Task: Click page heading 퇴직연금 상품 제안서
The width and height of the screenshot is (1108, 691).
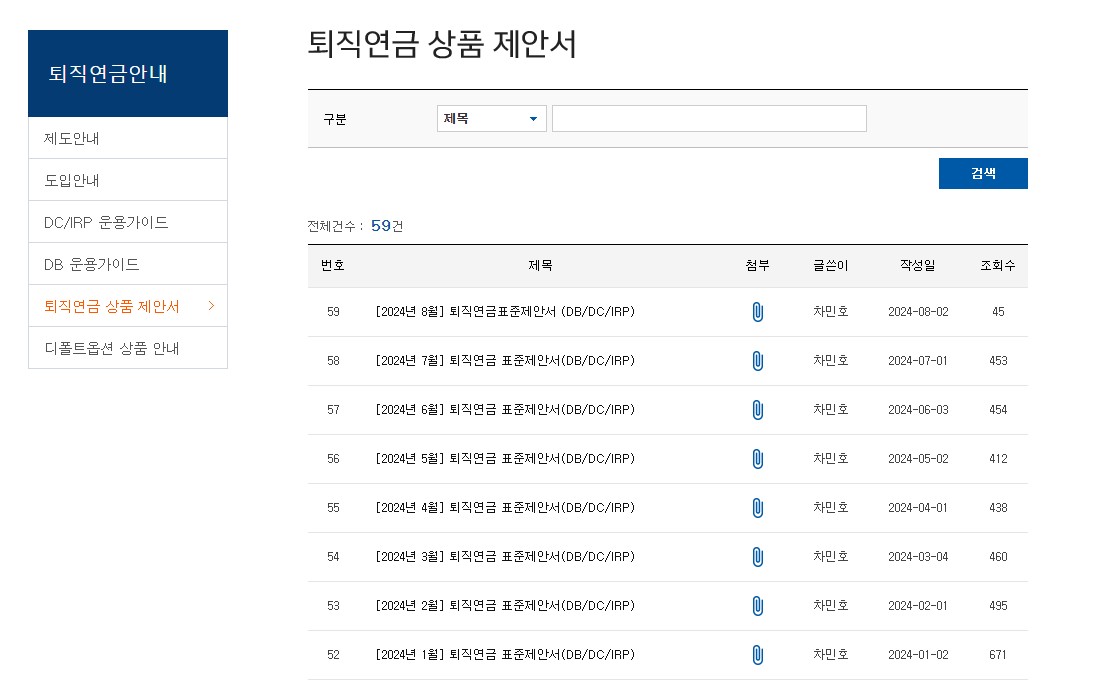Action: [x=442, y=43]
